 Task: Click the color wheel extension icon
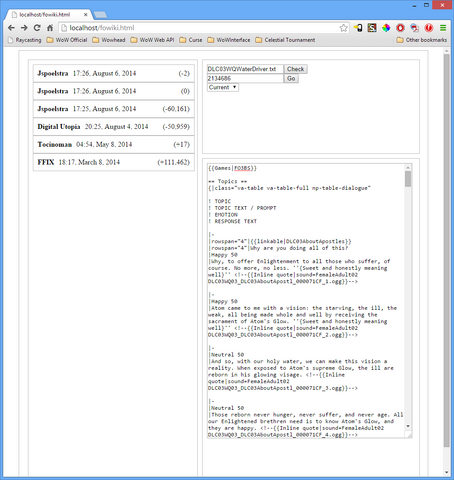(386, 28)
